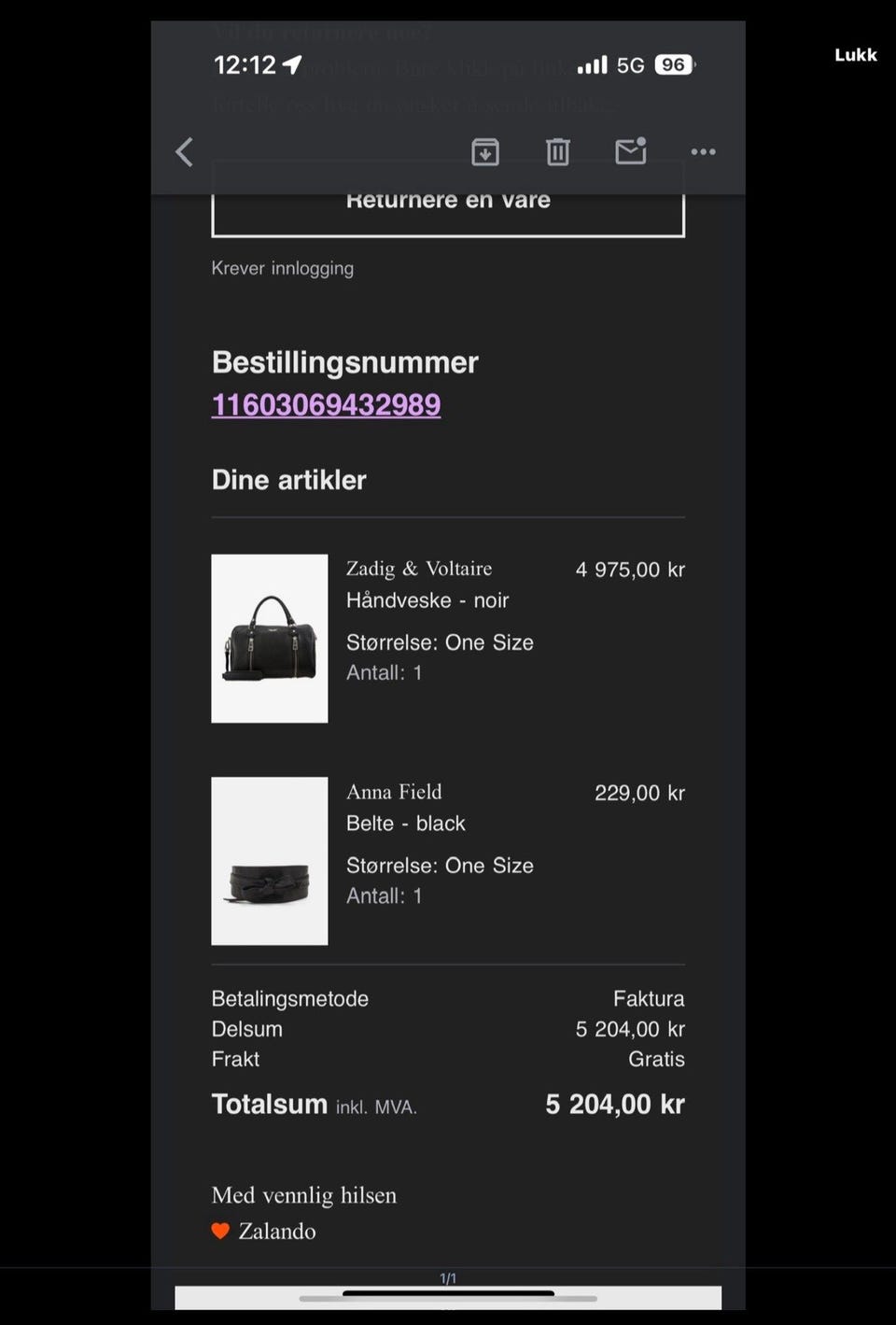Open the three-dot more options menu

tap(704, 151)
